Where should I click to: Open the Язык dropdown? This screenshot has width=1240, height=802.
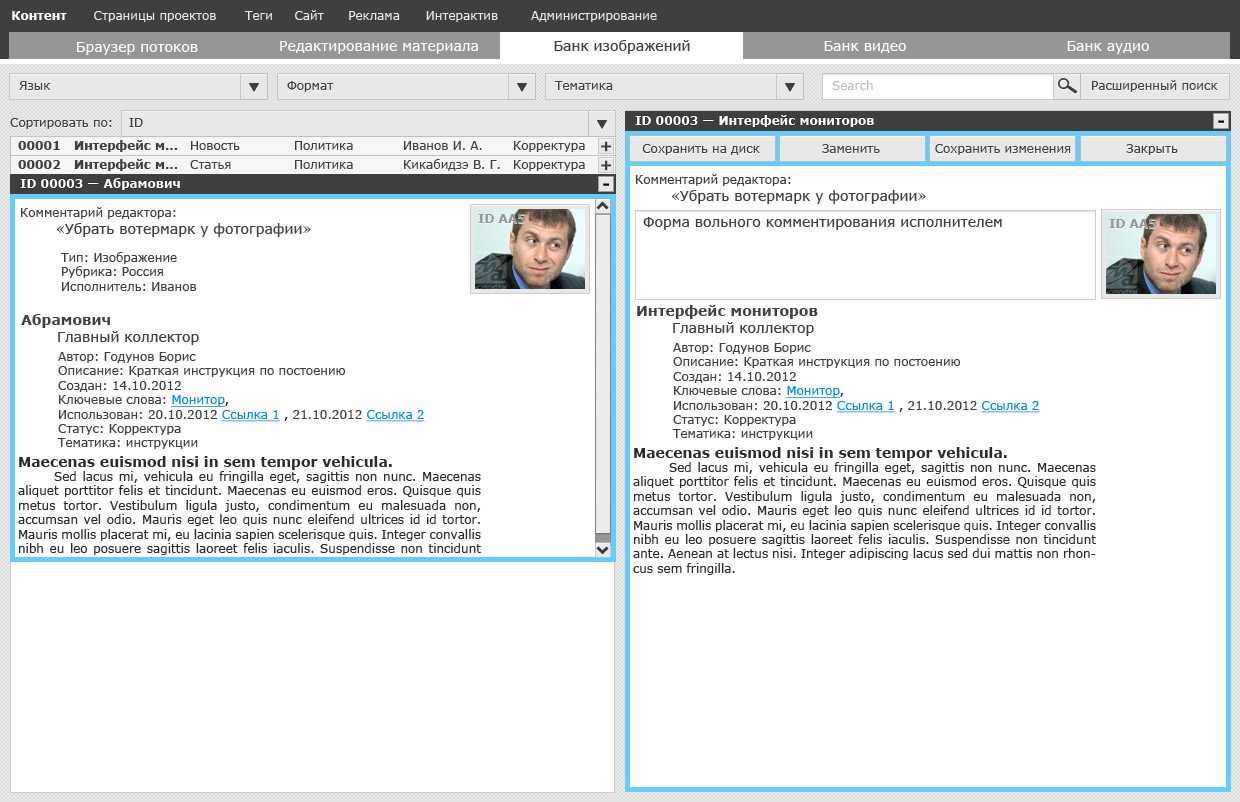[138, 86]
